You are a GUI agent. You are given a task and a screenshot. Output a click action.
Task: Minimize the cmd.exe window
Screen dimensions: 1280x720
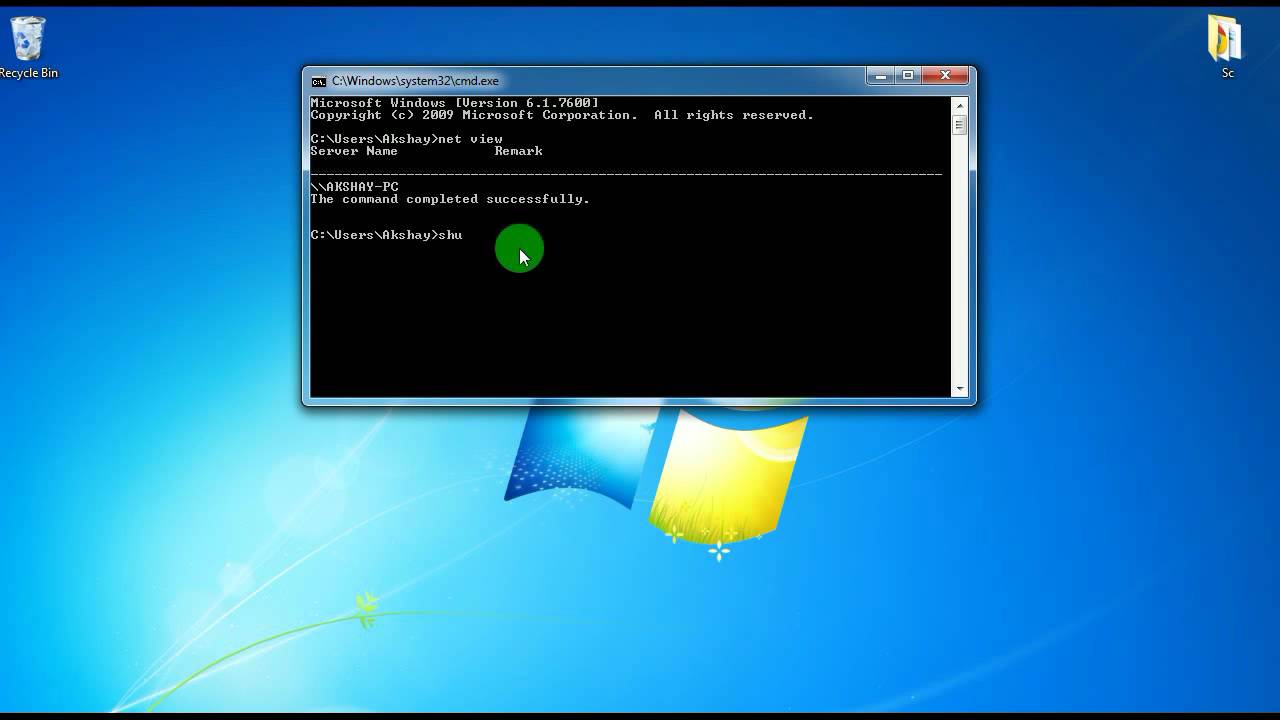881,76
